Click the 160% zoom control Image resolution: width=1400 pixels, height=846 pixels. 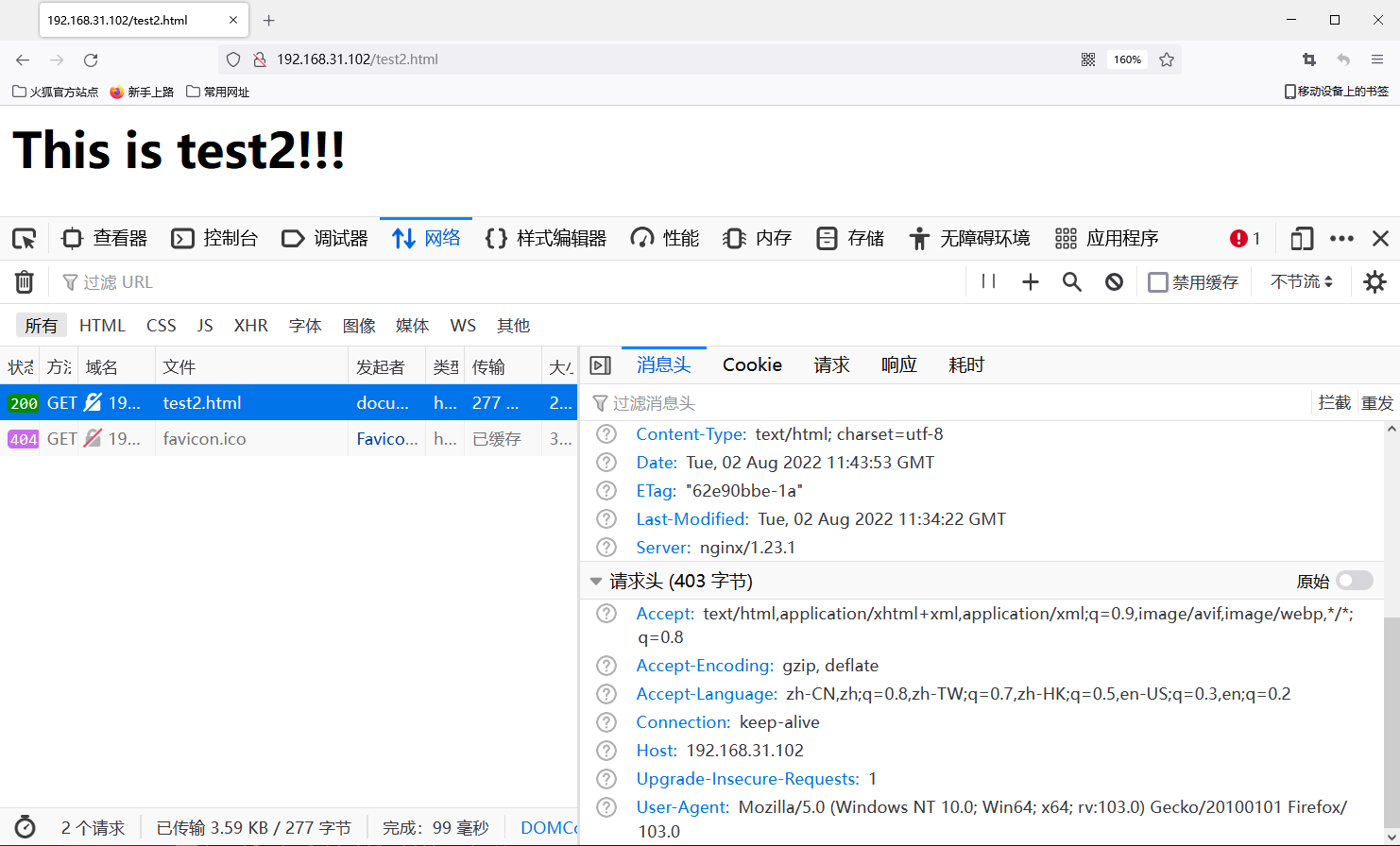[1126, 59]
